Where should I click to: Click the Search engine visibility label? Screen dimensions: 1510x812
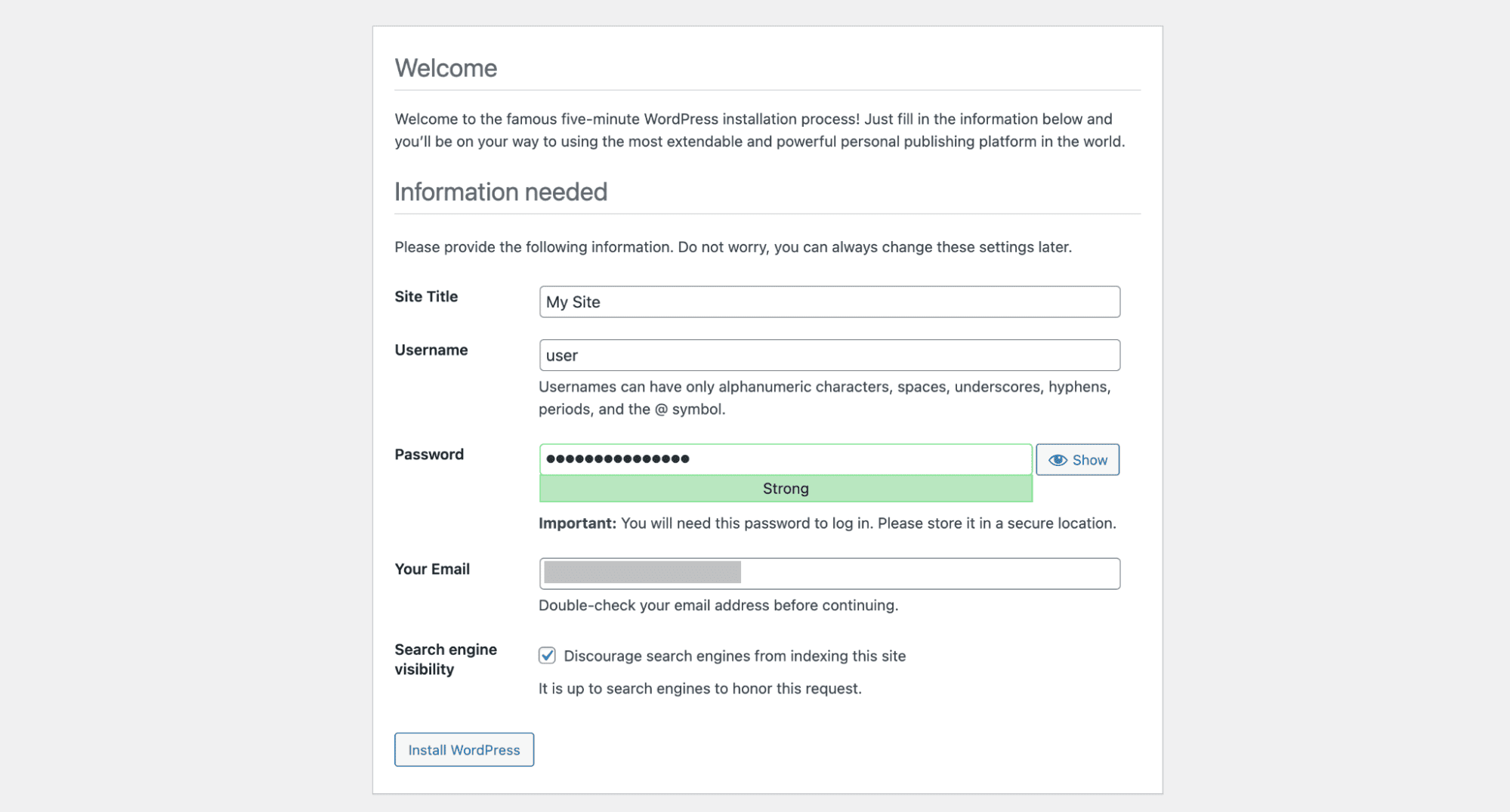point(445,659)
